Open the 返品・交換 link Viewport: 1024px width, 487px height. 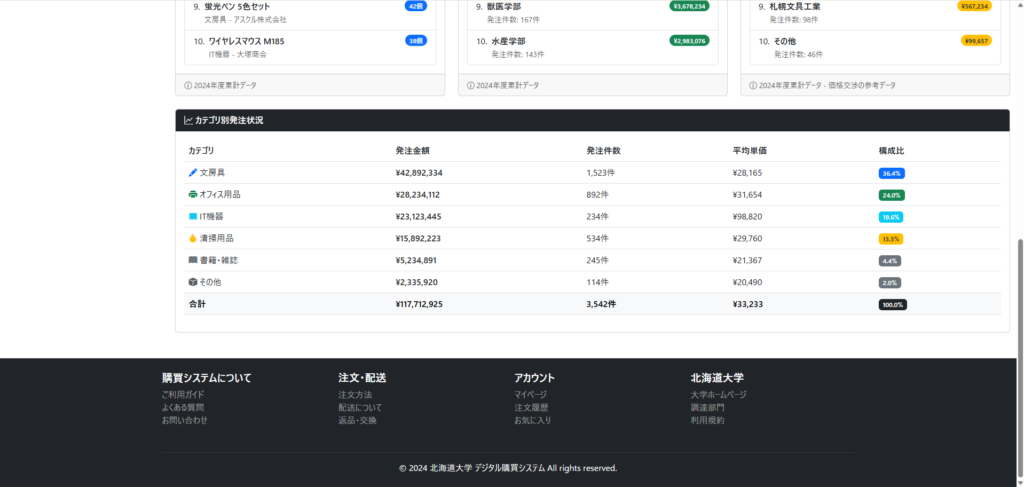pos(357,421)
